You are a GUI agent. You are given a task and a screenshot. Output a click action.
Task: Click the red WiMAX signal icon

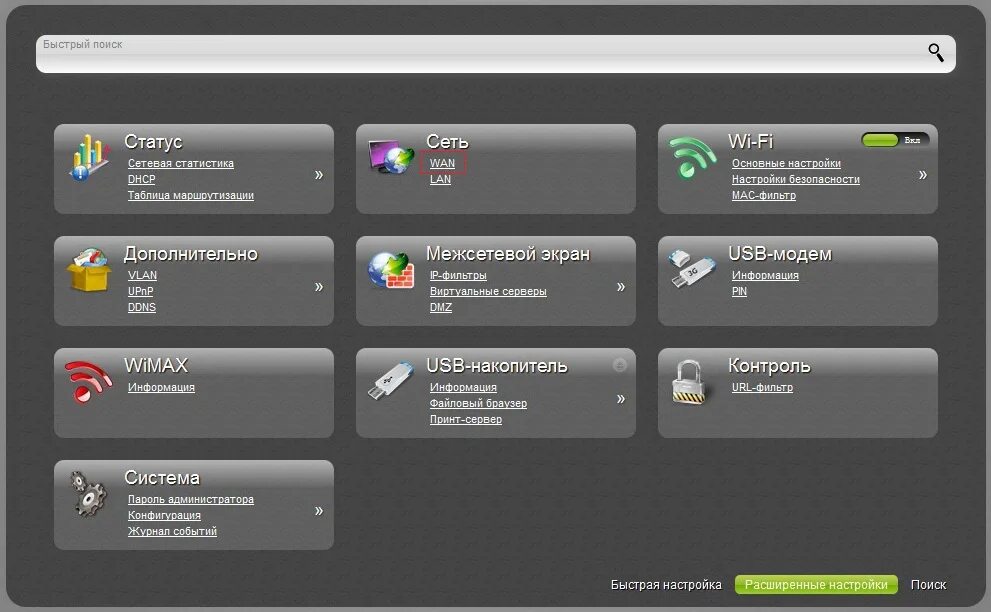88,381
